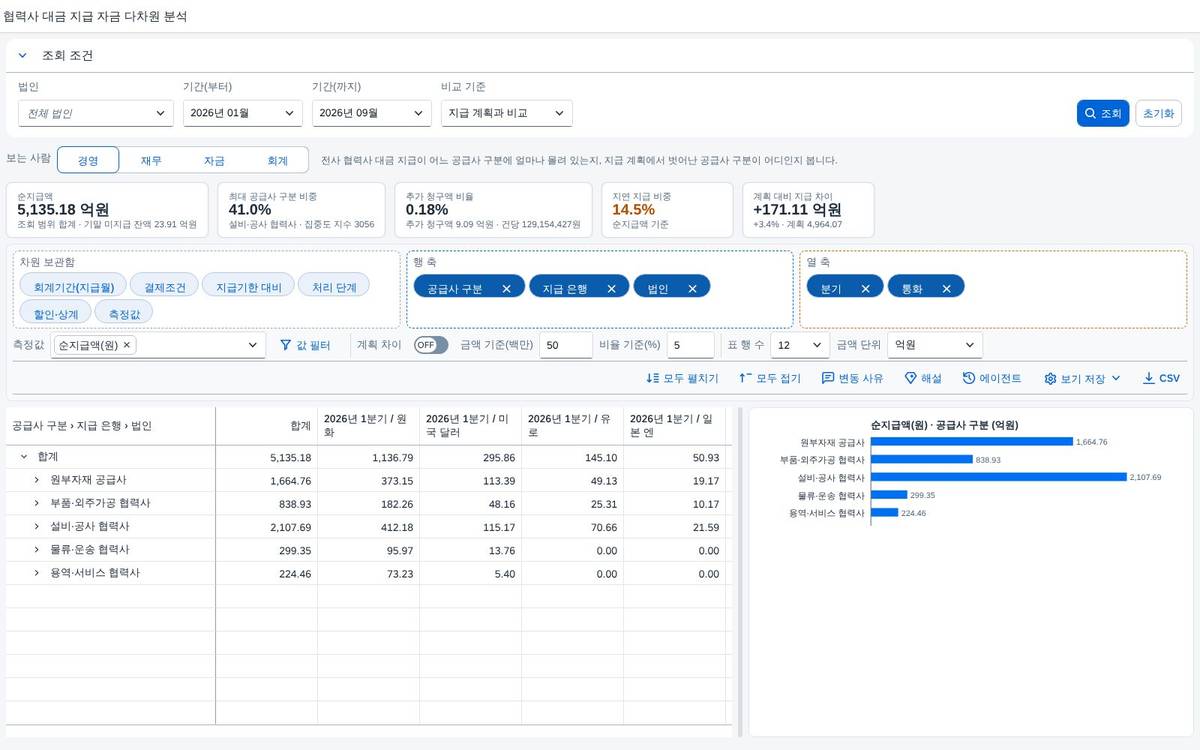Select the 자금 viewer tab
This screenshot has height=750, width=1200.
point(214,160)
